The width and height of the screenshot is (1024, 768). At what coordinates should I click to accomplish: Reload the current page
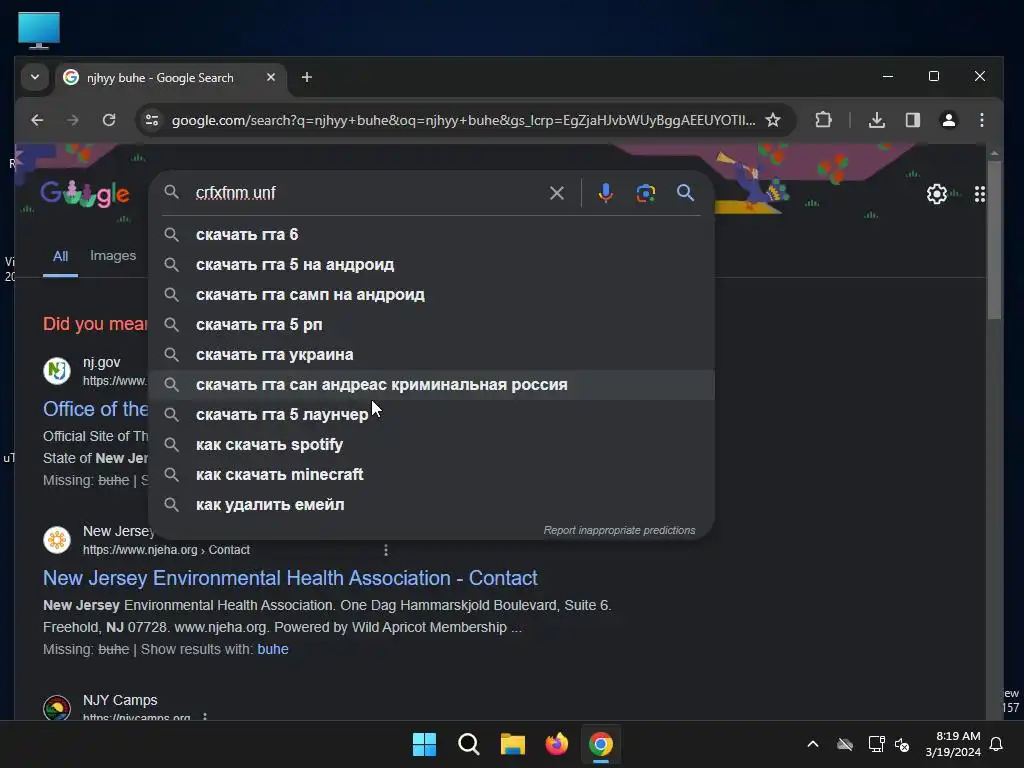109,120
